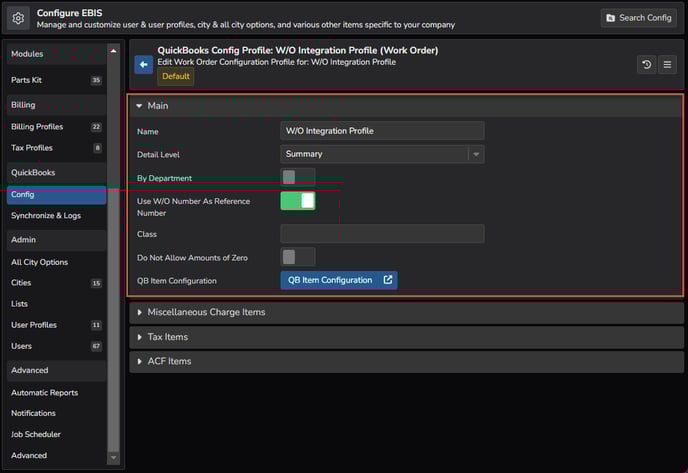The height and width of the screenshot is (473, 688).
Task: Open Synchronize & Logs
Action: pos(56,216)
